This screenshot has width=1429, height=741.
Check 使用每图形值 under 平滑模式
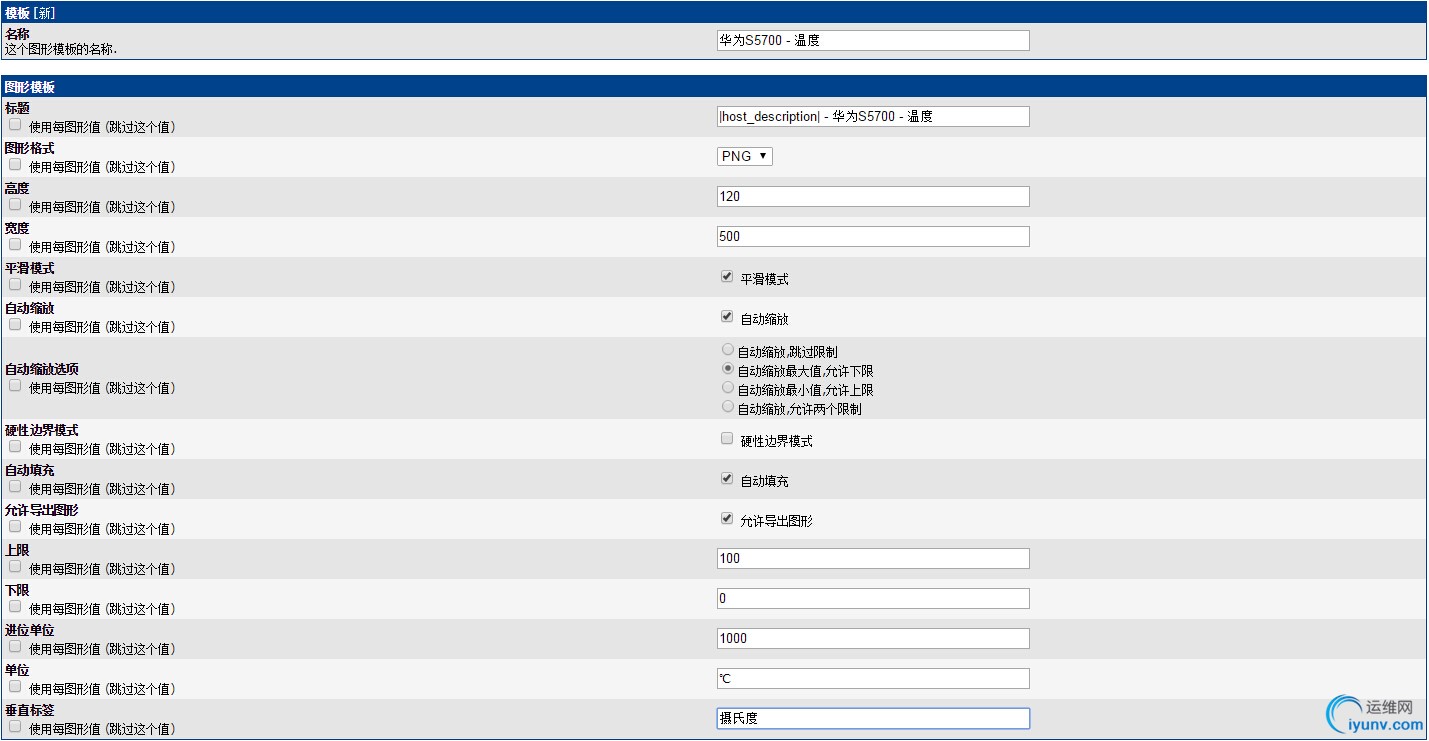tap(15, 285)
